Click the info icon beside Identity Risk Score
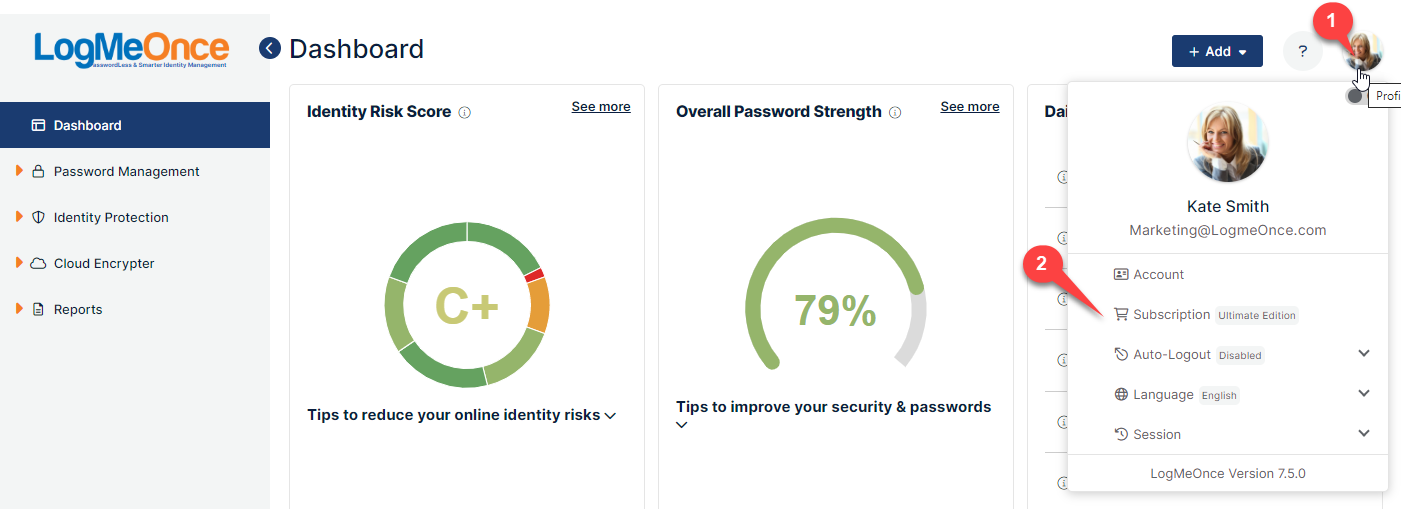Screen dimensions: 1401x509 tap(464, 113)
